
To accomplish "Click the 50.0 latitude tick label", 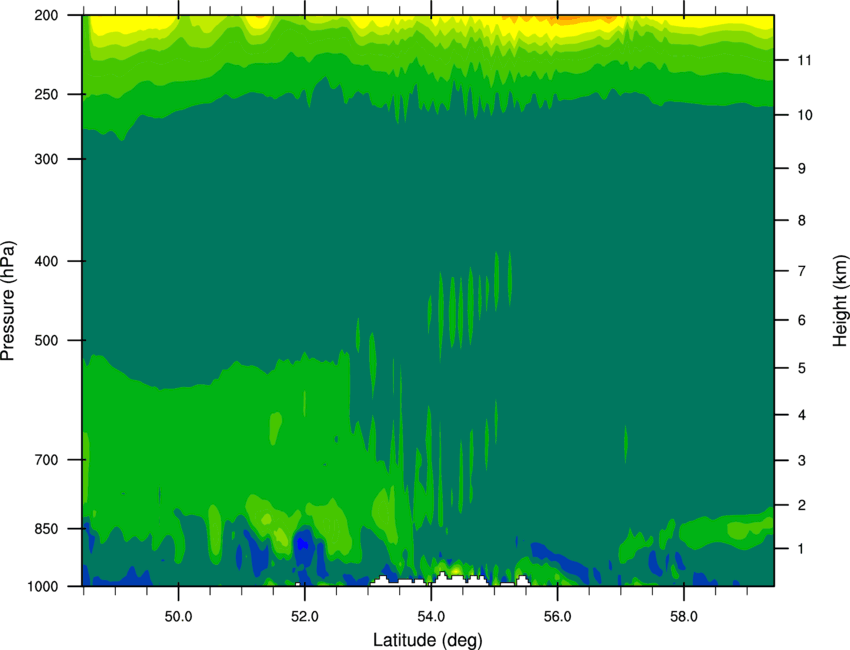I will point(178,617).
